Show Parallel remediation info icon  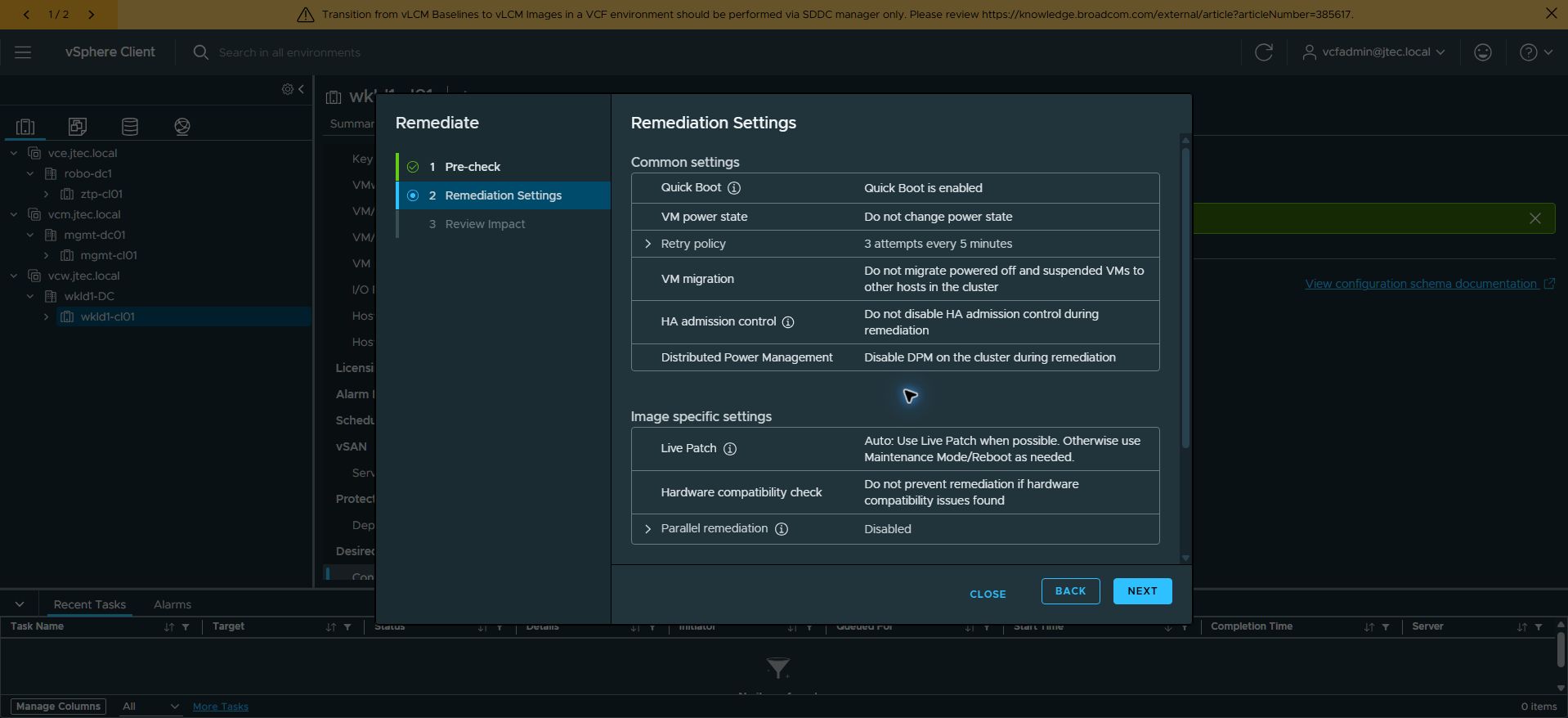pyautogui.click(x=782, y=529)
